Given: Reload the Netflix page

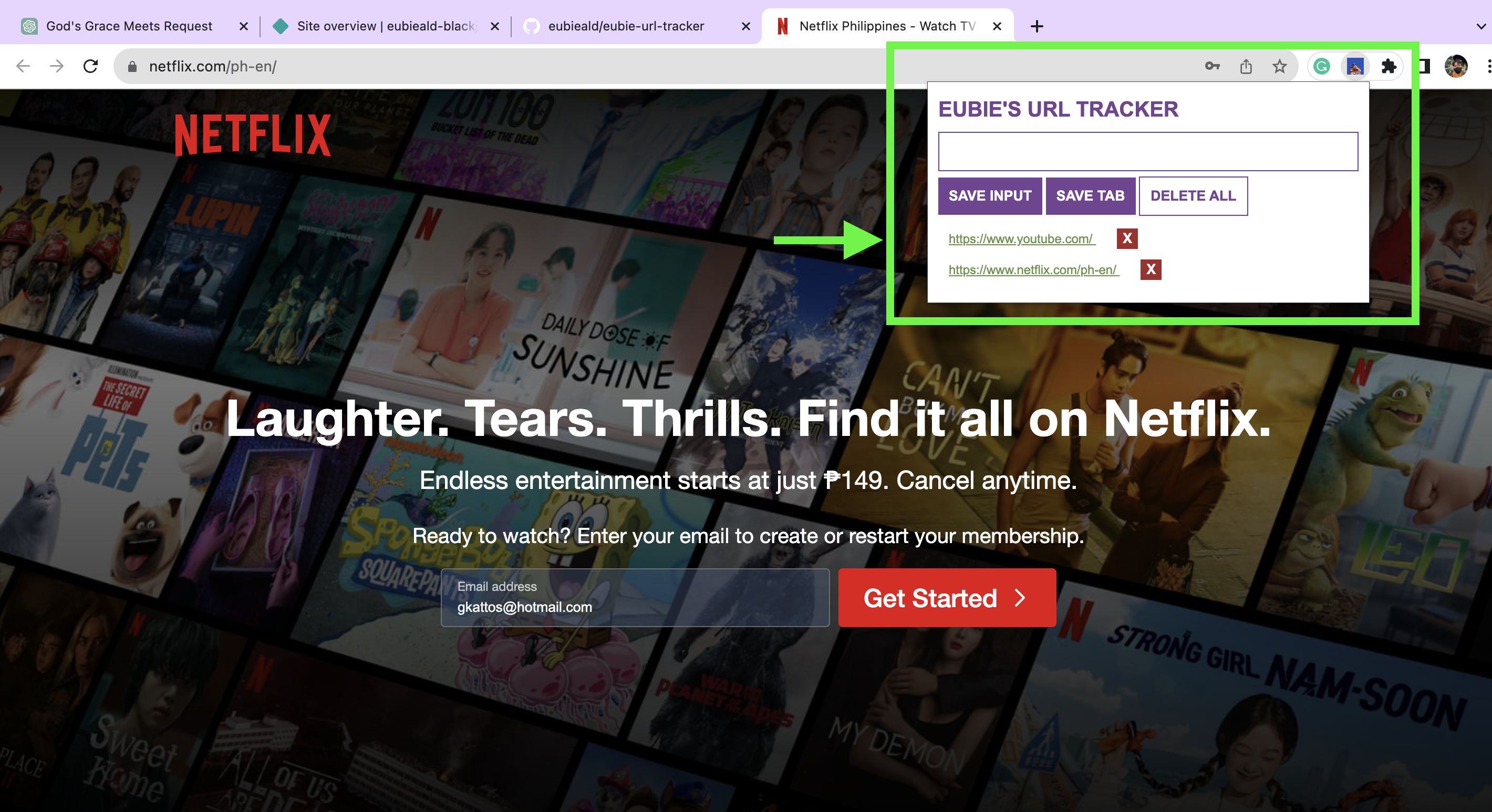Looking at the screenshot, I should coord(91,66).
